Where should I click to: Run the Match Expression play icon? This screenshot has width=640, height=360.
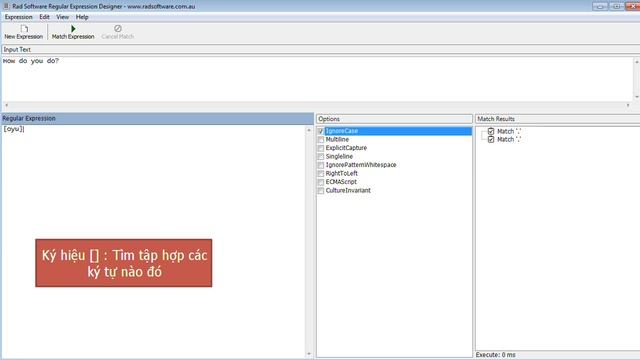(x=73, y=29)
